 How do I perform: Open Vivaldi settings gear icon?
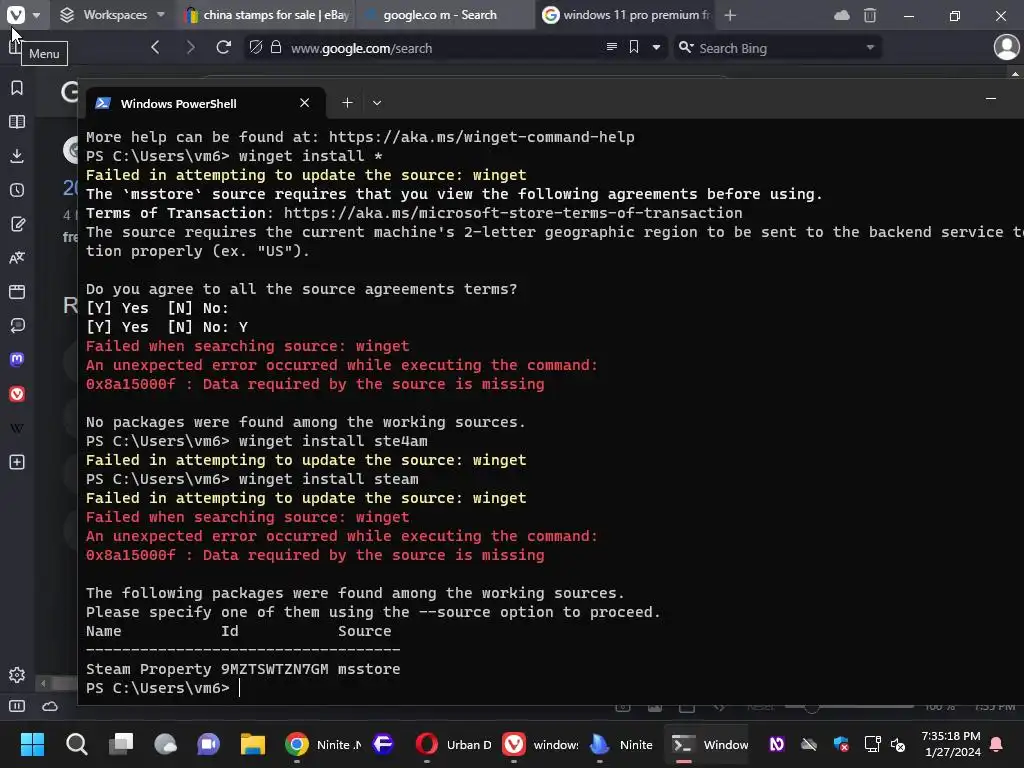pos(17,675)
